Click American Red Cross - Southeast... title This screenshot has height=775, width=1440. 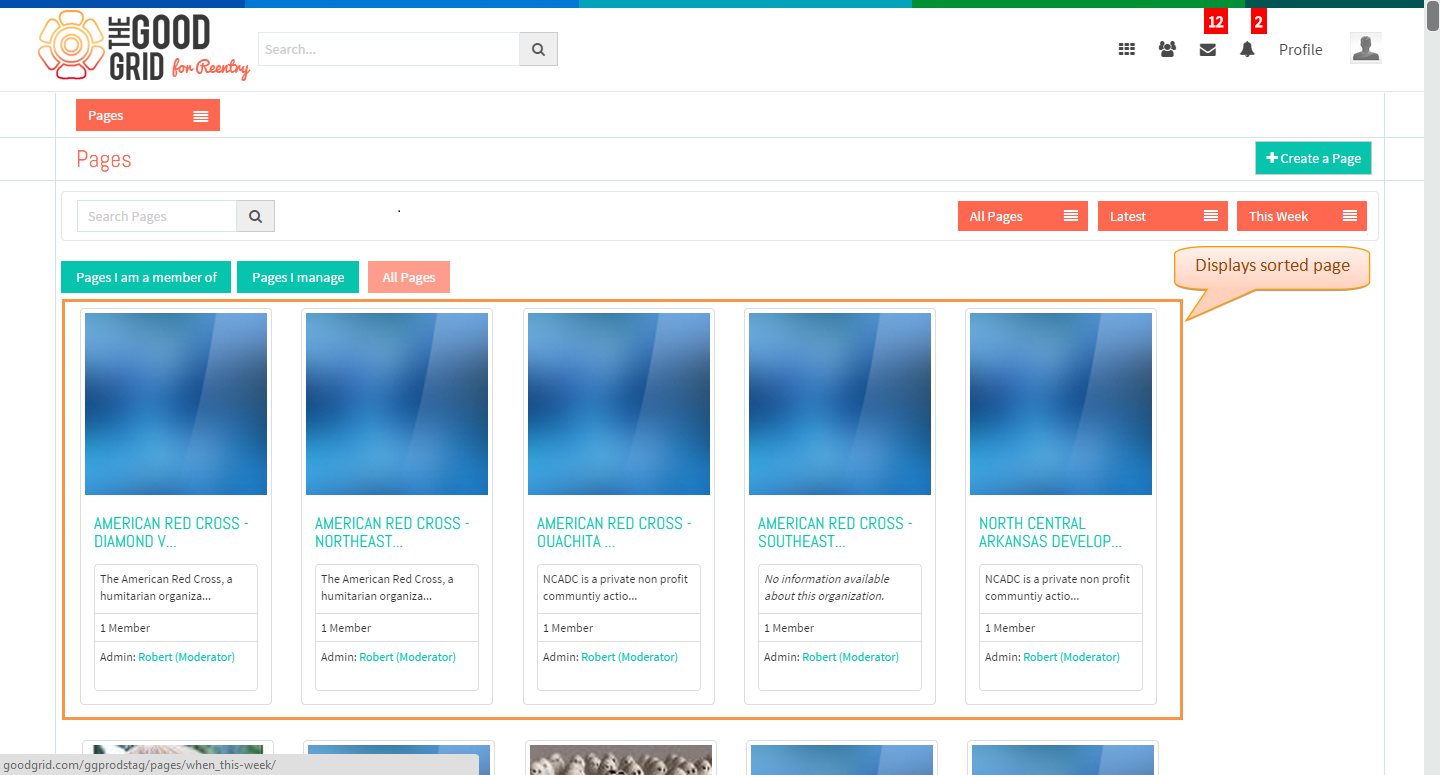(835, 532)
